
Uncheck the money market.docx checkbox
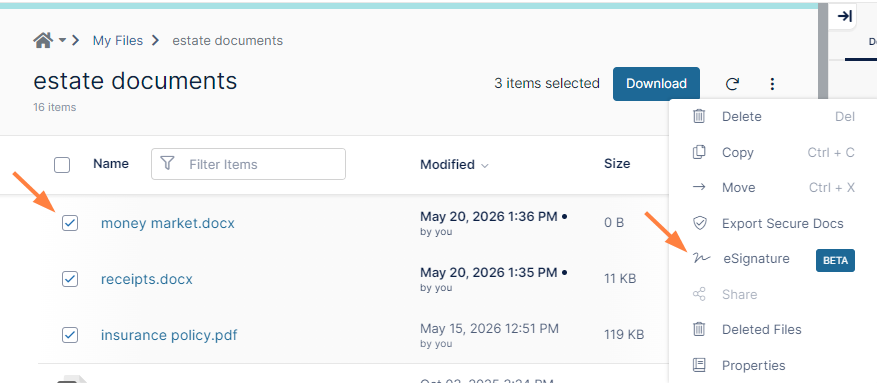click(x=70, y=223)
